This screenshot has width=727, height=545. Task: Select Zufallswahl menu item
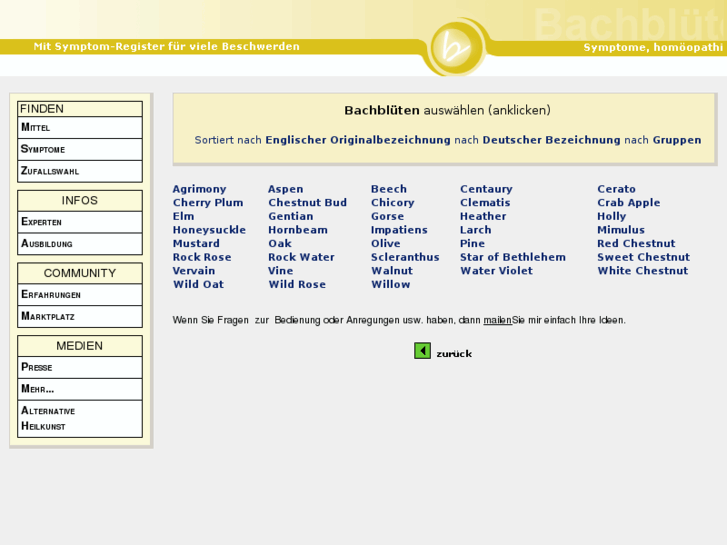click(80, 171)
